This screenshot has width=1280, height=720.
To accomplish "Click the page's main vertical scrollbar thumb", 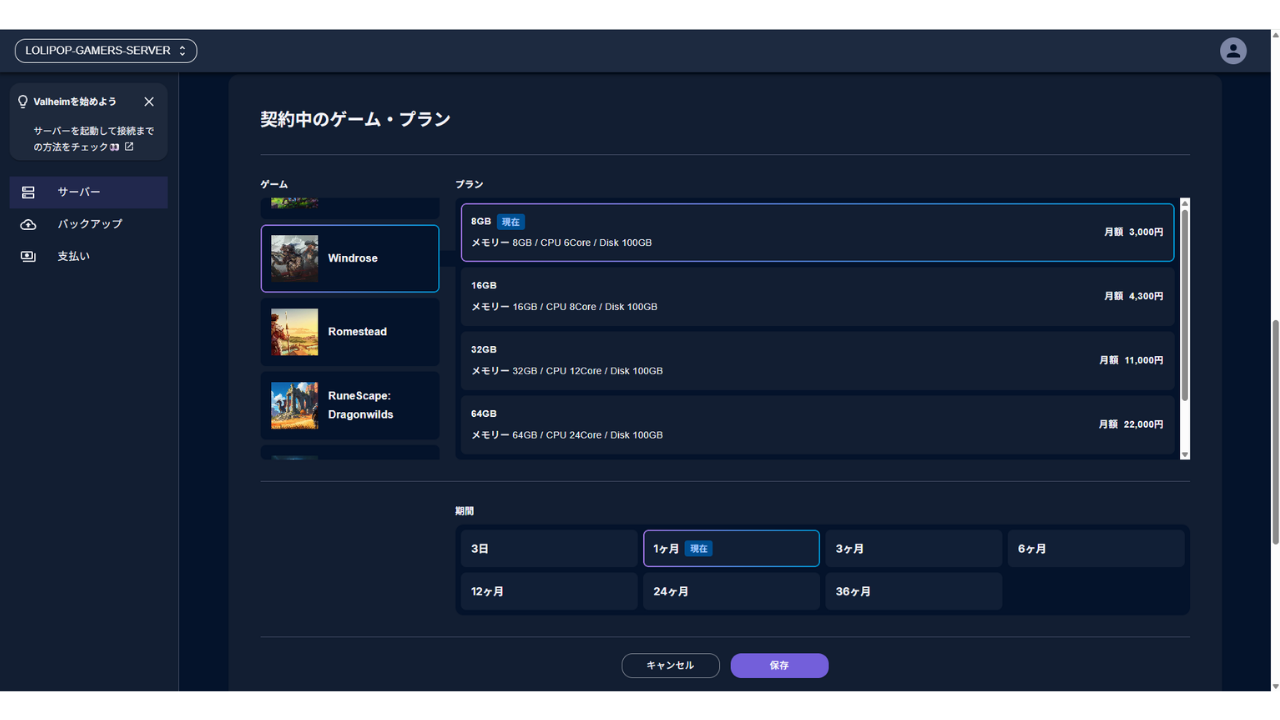I will click(x=1275, y=432).
